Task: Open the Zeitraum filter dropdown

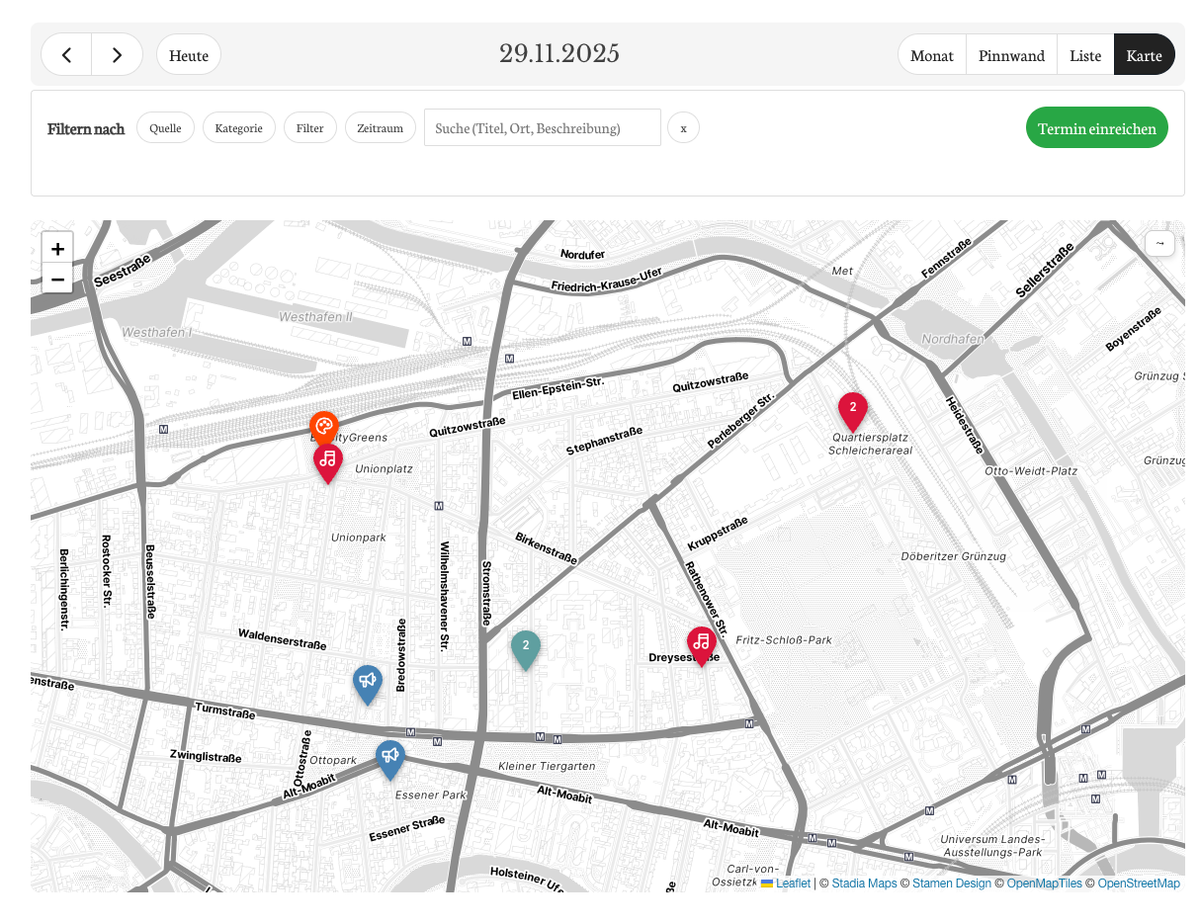Action: point(380,128)
